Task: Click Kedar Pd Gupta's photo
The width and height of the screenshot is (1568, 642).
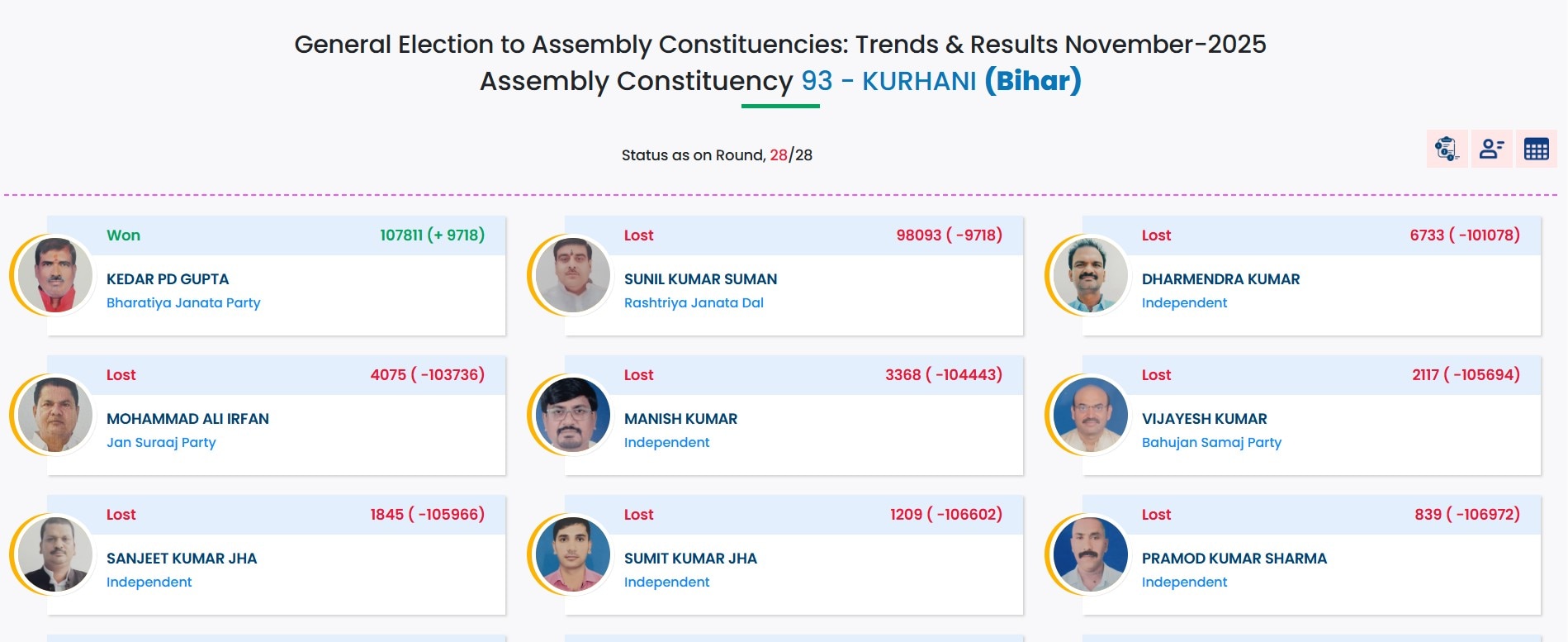Action: 54,275
